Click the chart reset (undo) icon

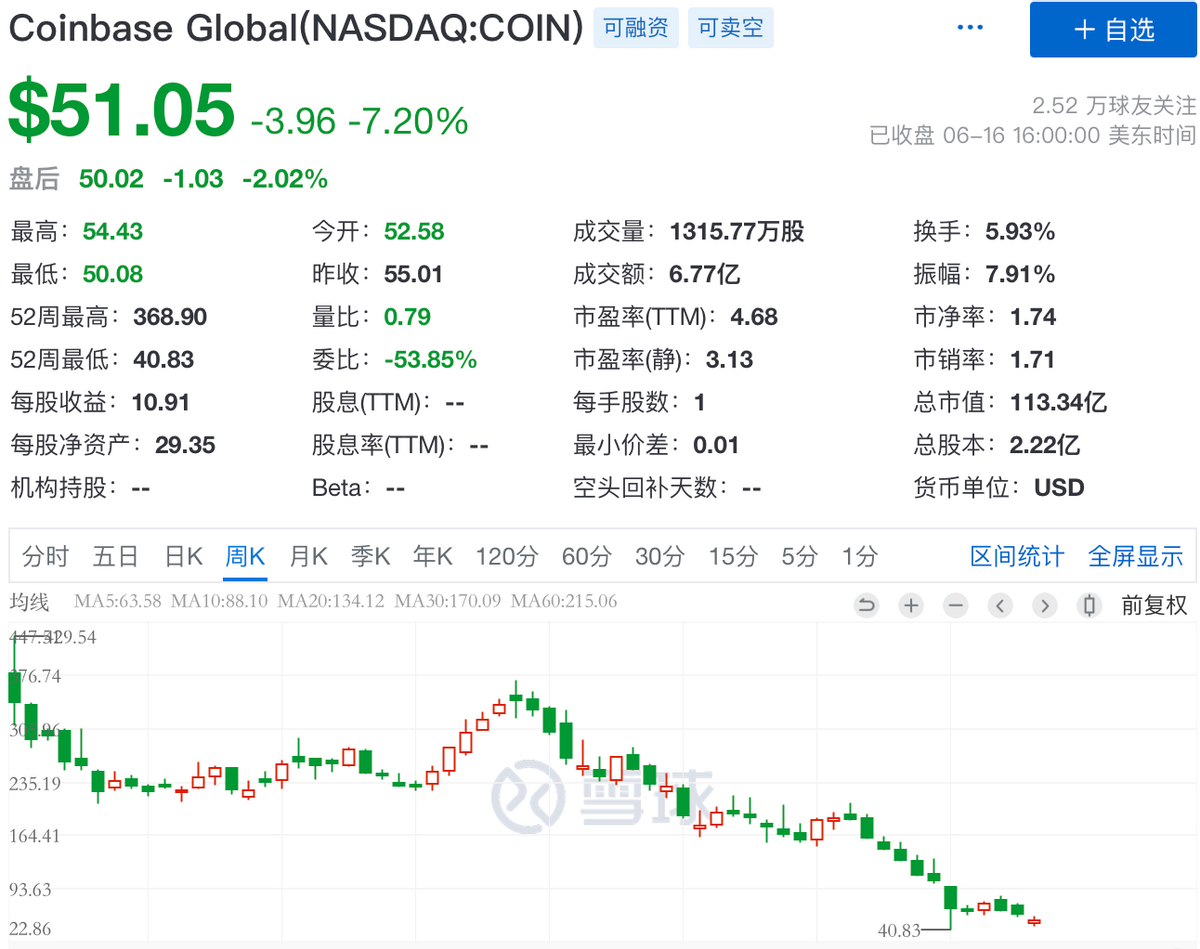pos(866,605)
